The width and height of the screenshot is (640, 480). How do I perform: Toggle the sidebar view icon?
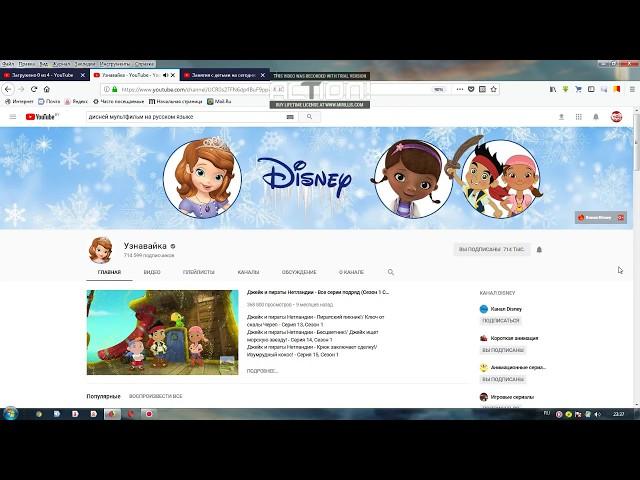click(x=591, y=89)
